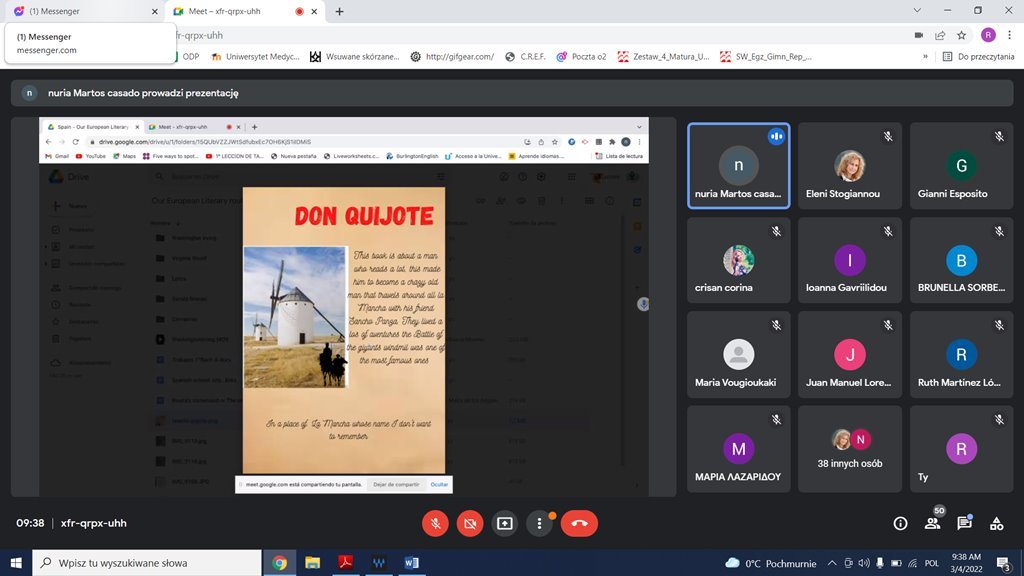Select Eleni Stogiannou participant tile

[850, 166]
